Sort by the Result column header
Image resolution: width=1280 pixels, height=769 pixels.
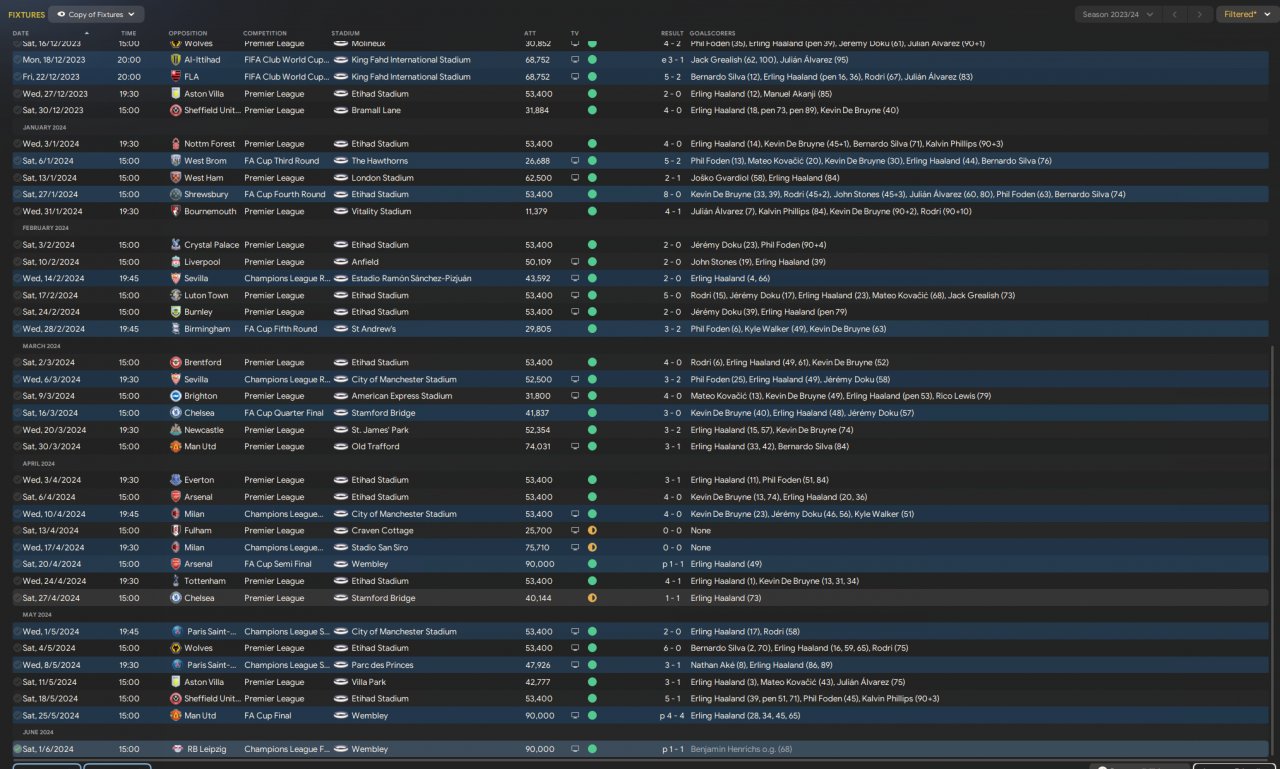(672, 33)
